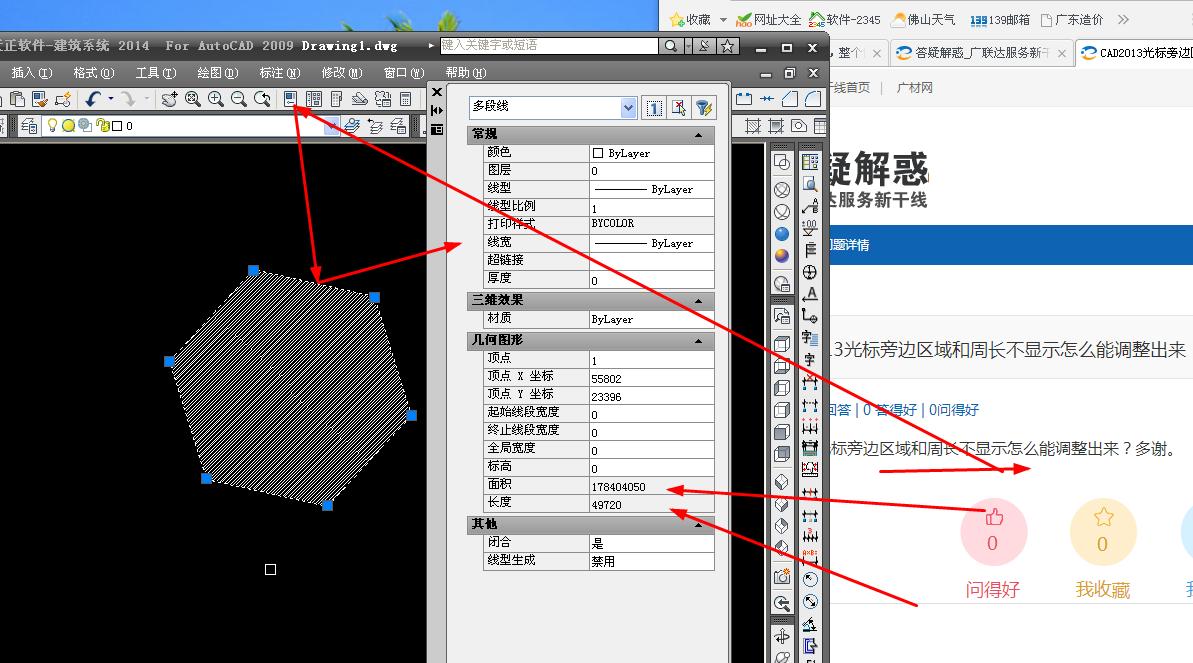
Task: Toggle auto-hide on Properties palette
Action: pyautogui.click(x=437, y=110)
